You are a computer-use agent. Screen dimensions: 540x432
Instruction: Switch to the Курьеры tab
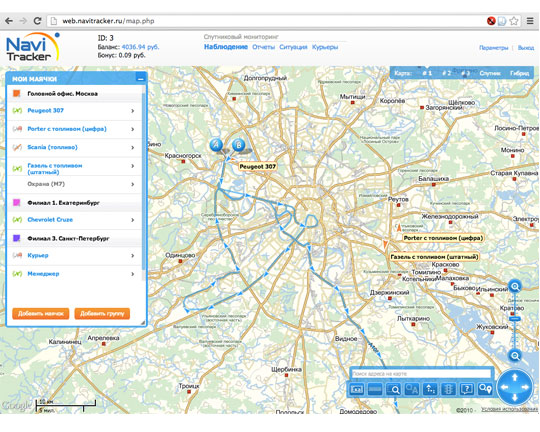[x=325, y=47]
